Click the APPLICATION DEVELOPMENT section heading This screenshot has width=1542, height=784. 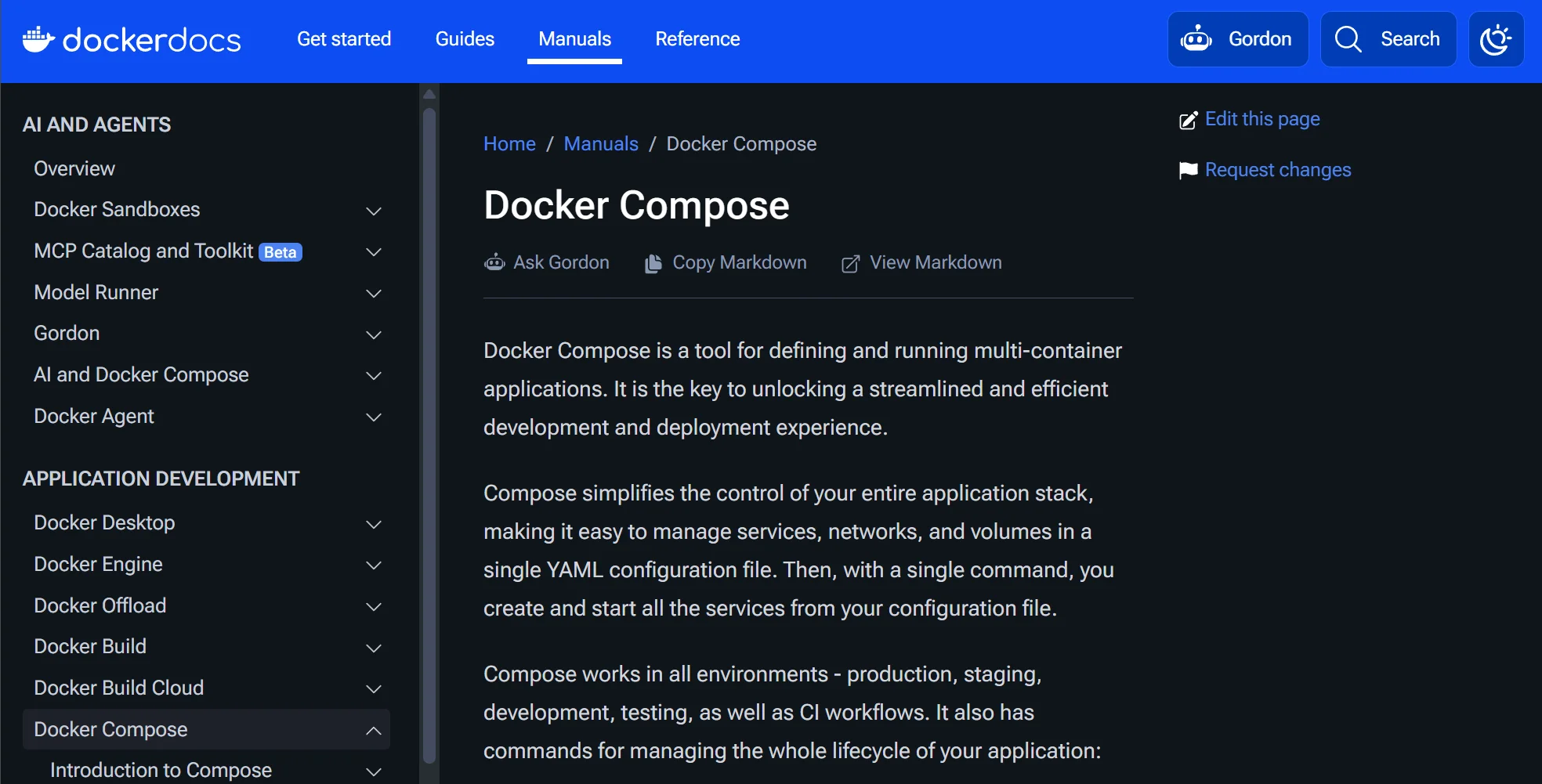click(x=161, y=479)
